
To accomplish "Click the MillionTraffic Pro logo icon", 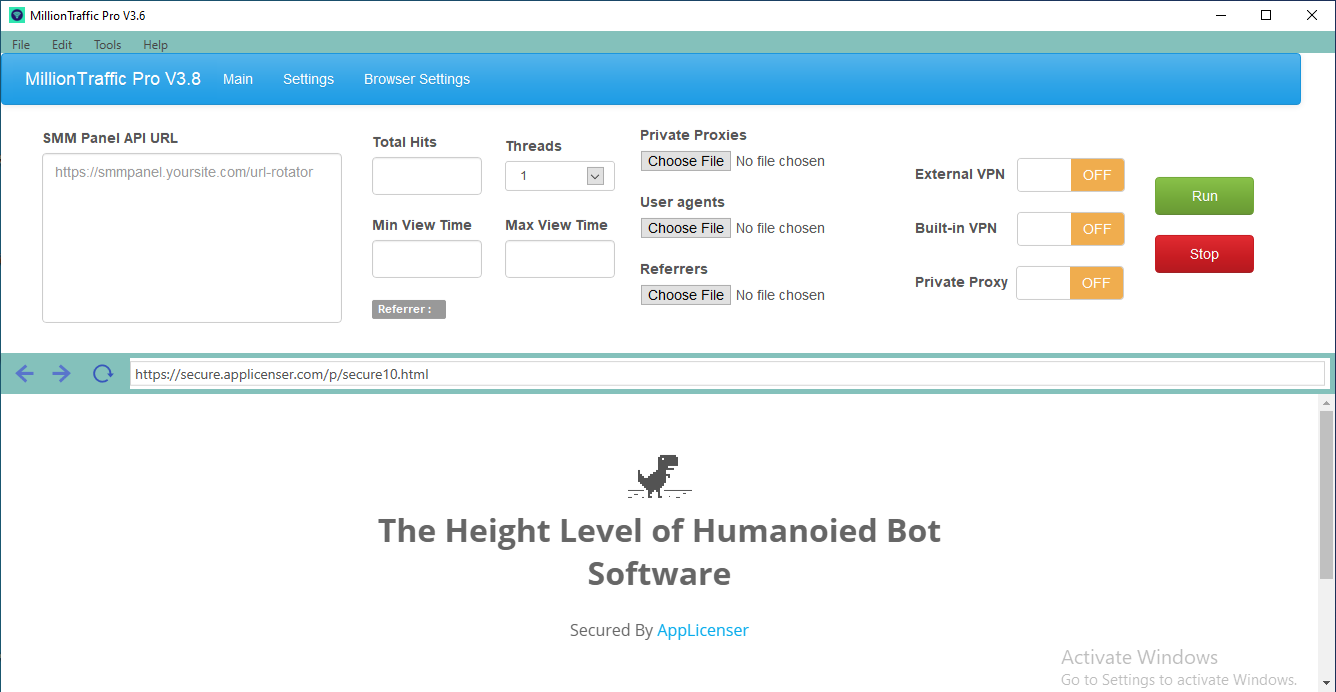I will pyautogui.click(x=16, y=15).
